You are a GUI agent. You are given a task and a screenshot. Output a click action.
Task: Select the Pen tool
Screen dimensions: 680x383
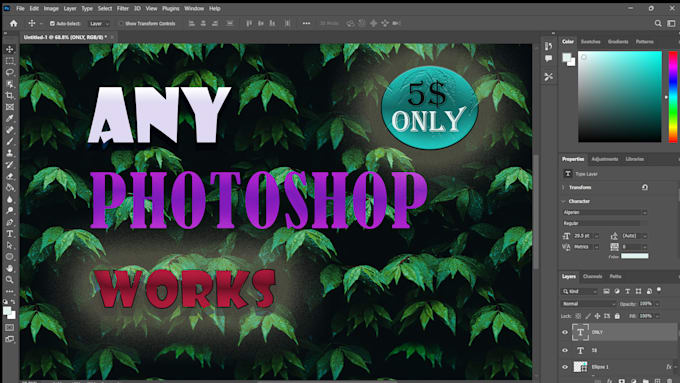pos(10,223)
